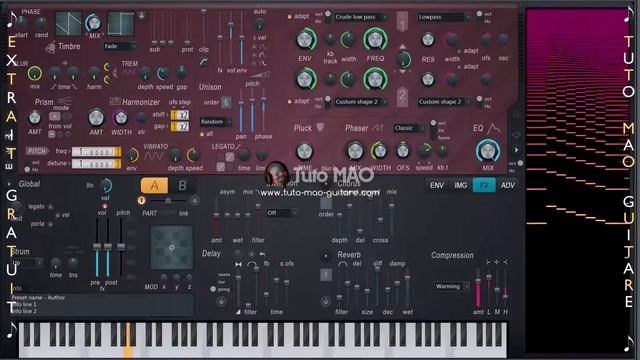Toggle the Pitch oct/Hz switch

[27, 166]
